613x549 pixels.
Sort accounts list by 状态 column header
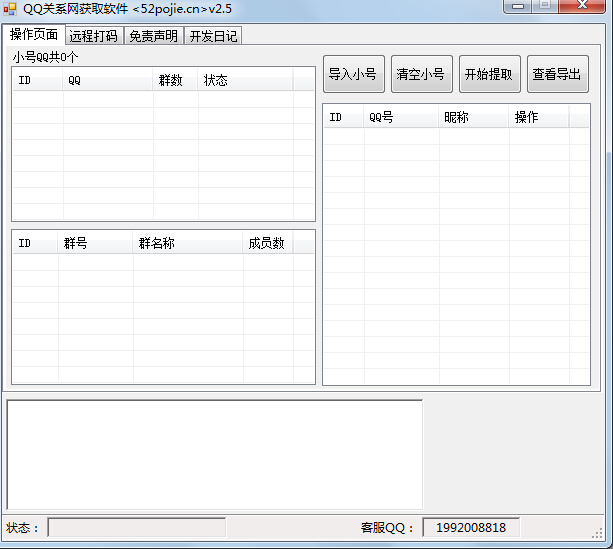(x=245, y=80)
